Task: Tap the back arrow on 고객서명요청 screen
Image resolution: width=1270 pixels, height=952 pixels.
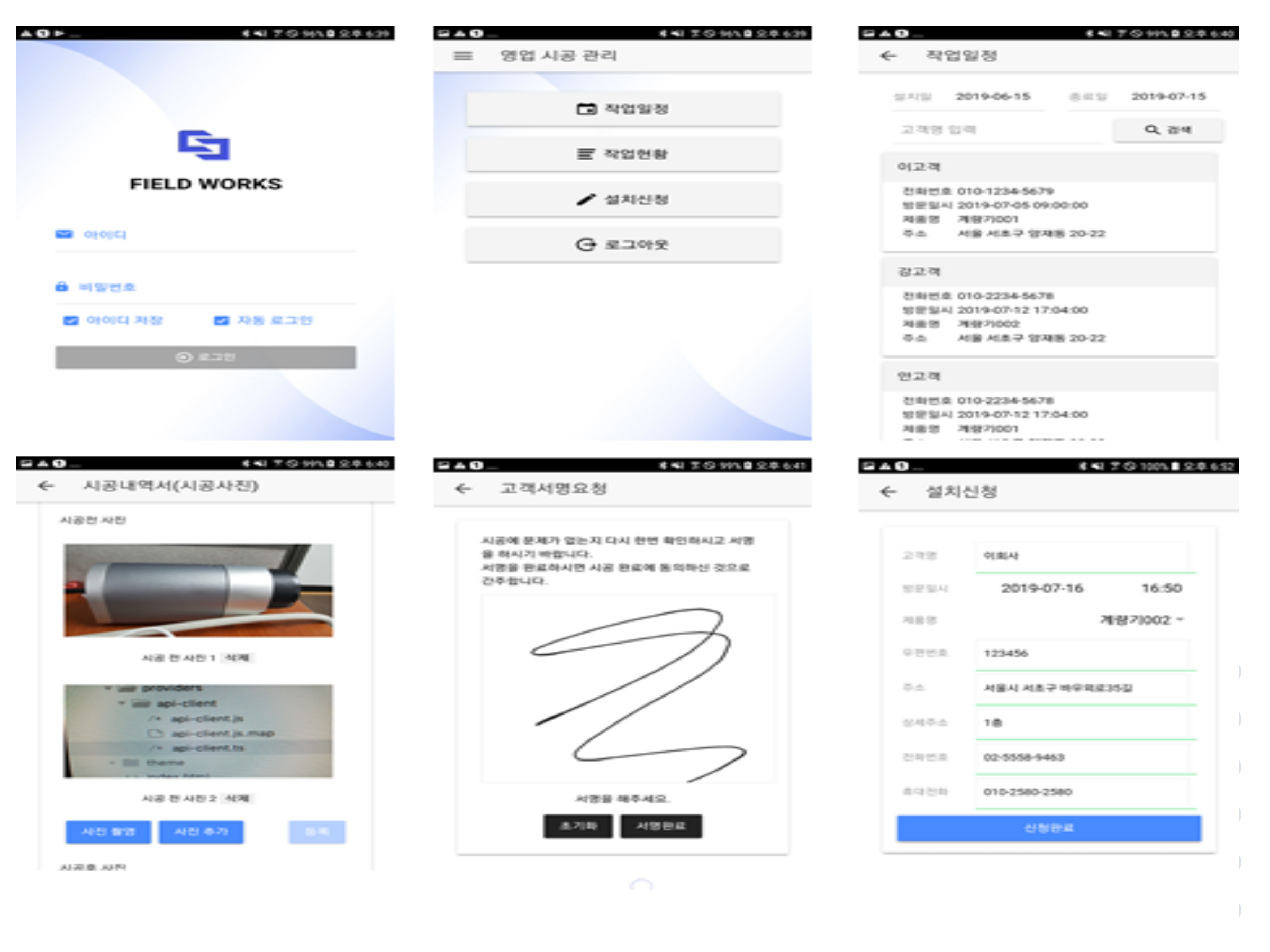Action: tap(463, 488)
